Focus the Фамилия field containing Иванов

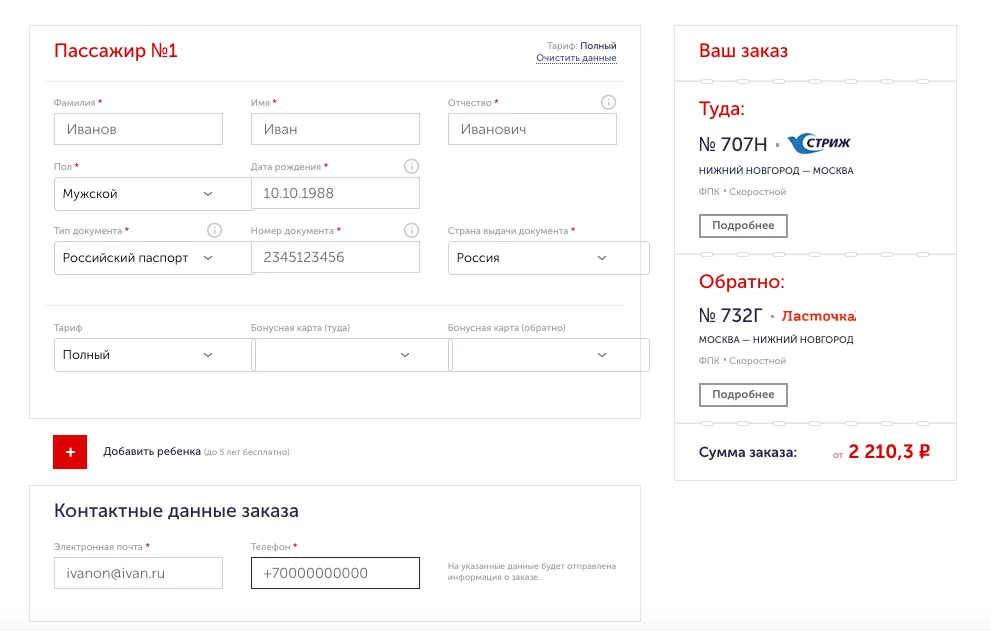[x=138, y=129]
